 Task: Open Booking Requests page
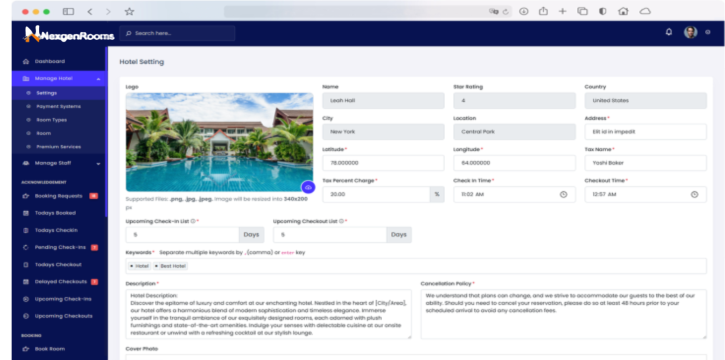(59, 196)
